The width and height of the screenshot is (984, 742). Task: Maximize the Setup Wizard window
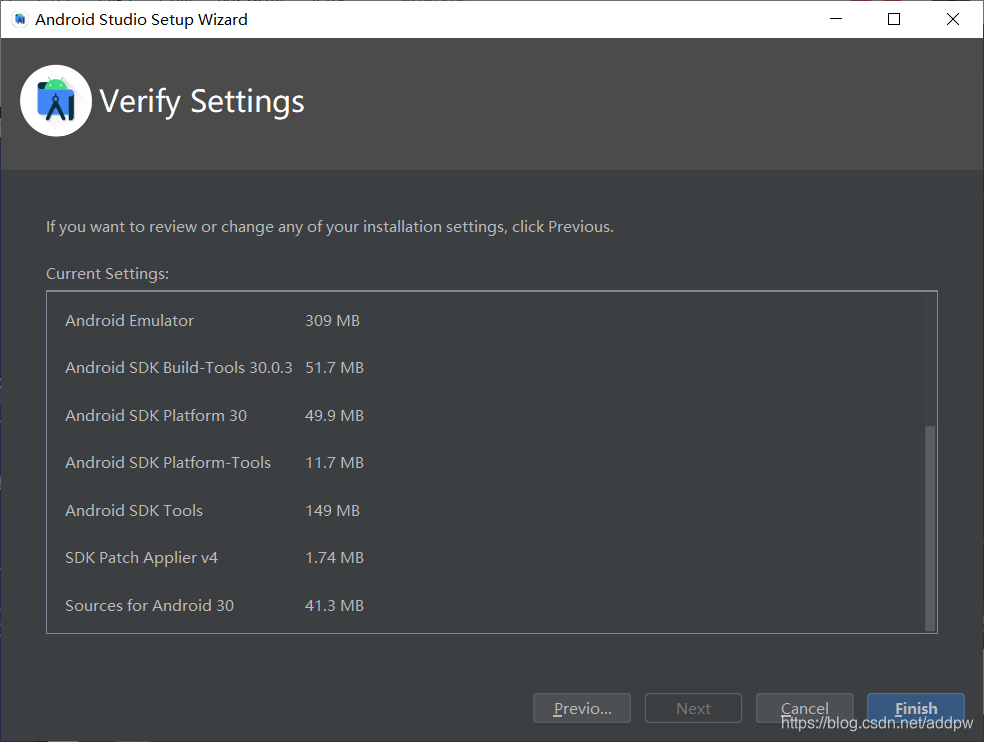[894, 19]
